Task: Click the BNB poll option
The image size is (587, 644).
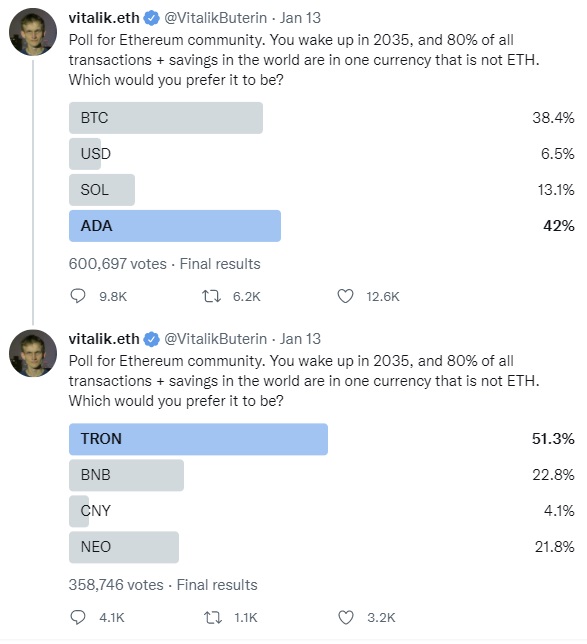Action: (126, 475)
